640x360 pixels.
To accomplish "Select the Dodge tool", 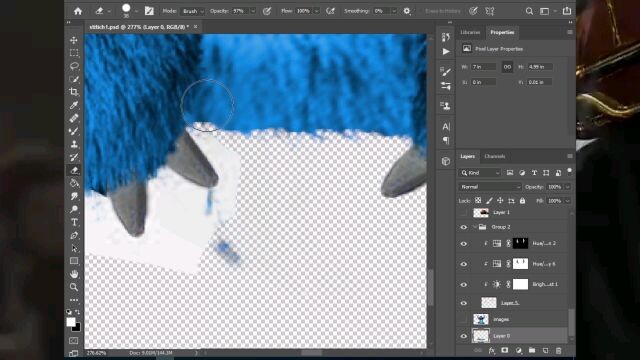I will (74, 209).
